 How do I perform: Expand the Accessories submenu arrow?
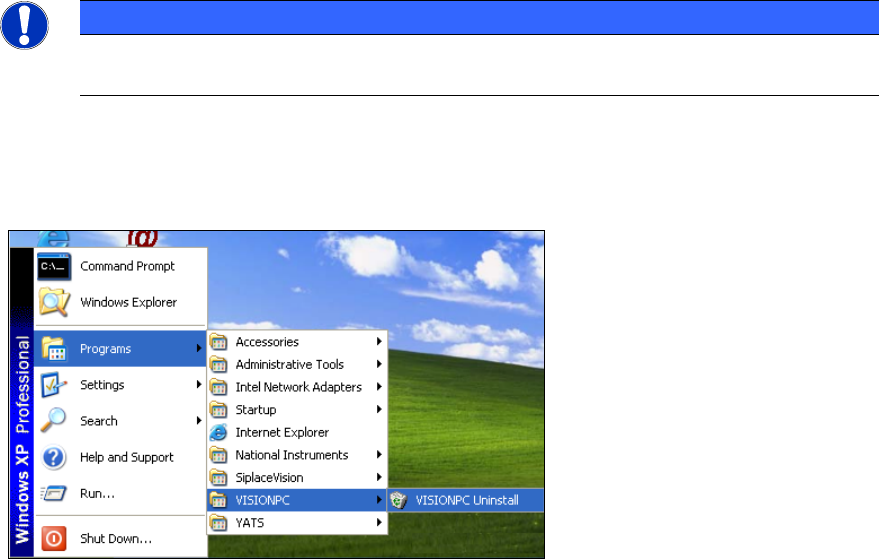(x=379, y=341)
